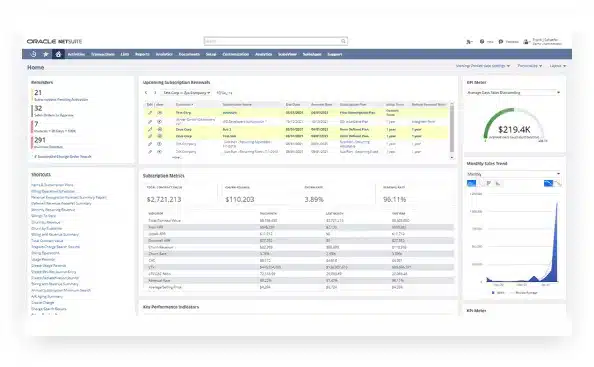Edit the Recurring Adjustable subscription row pencil

(150, 144)
